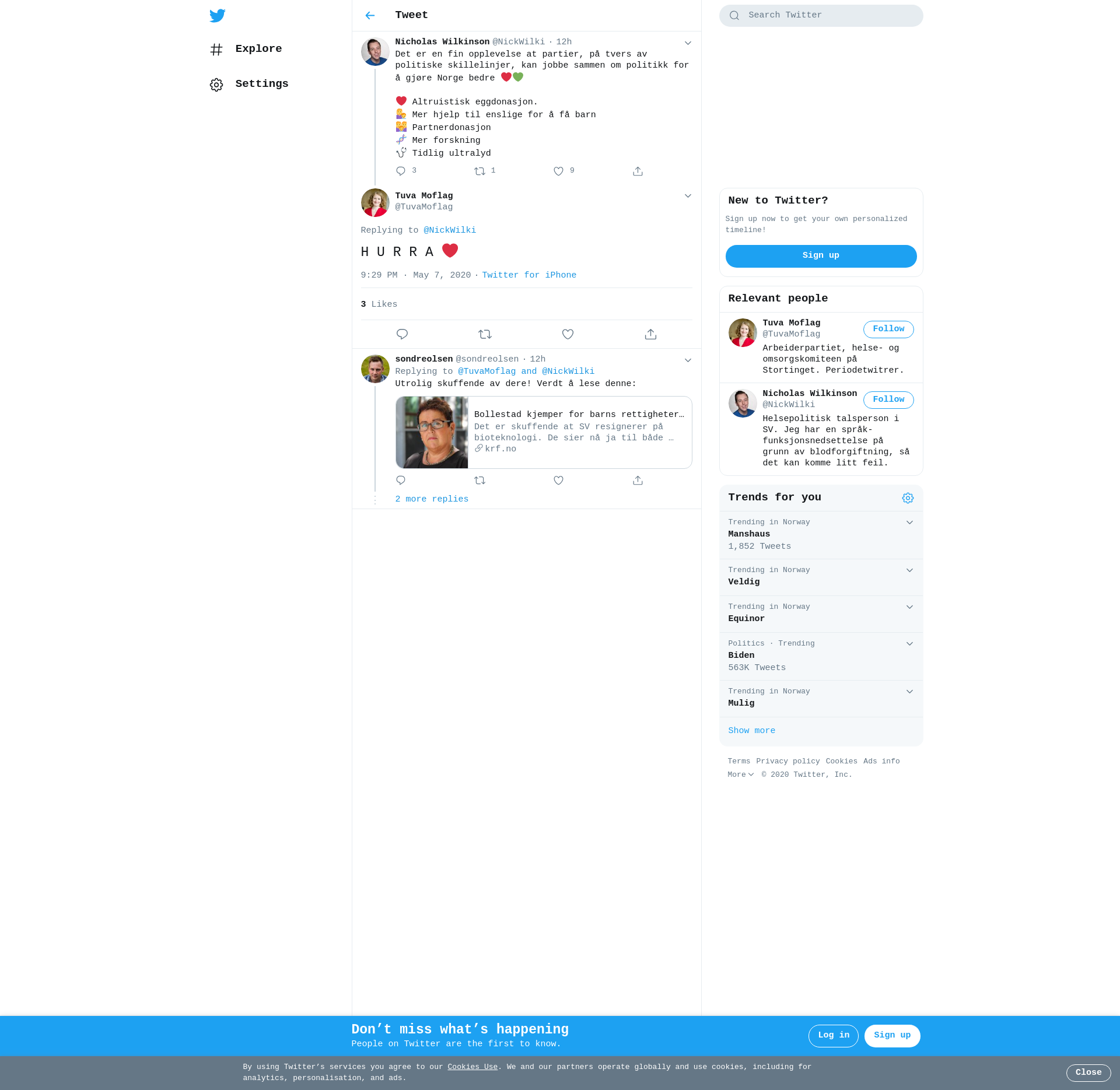Open Settings in the left sidebar

click(261, 84)
